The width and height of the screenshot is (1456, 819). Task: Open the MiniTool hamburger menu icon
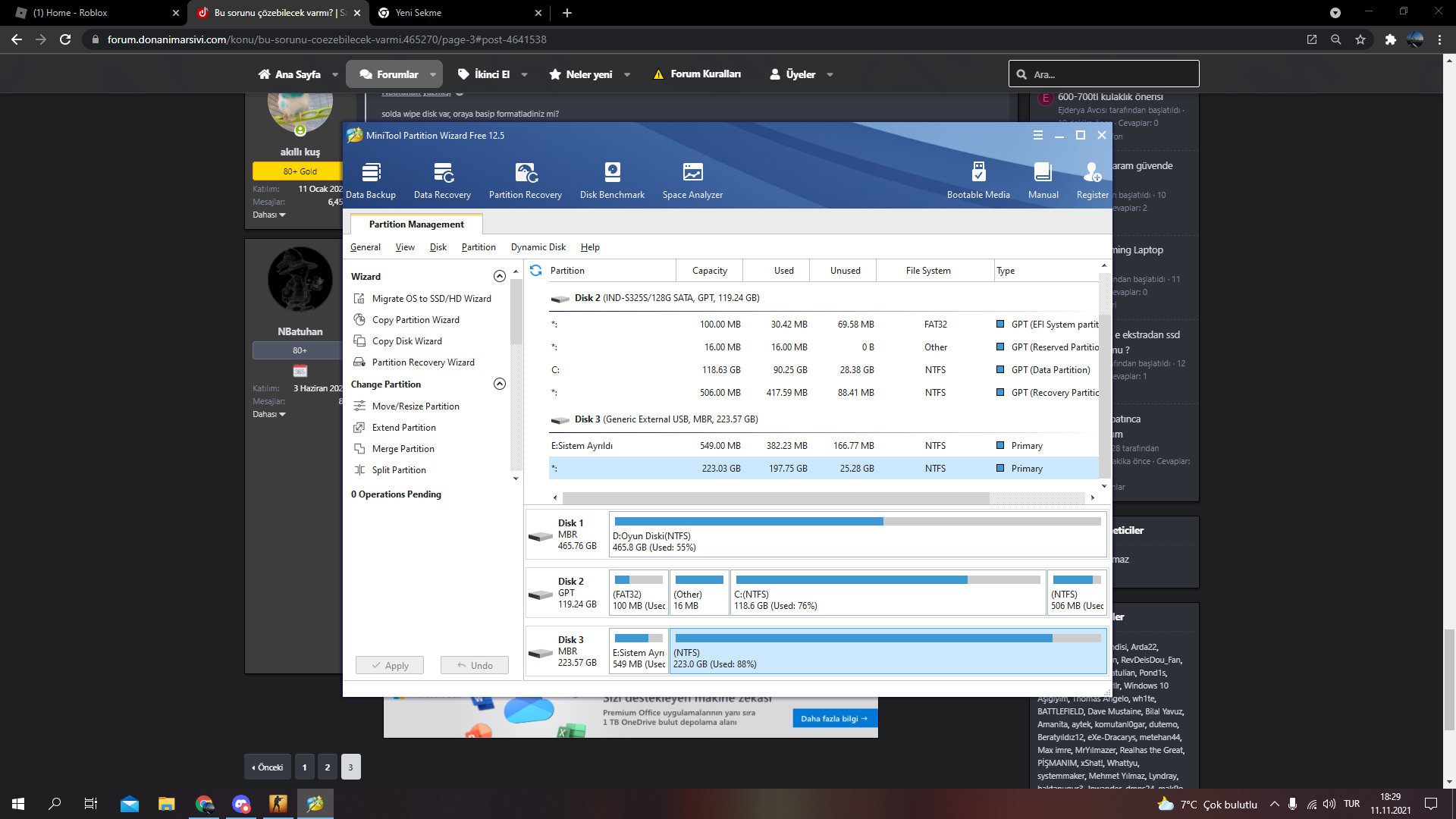(1037, 135)
